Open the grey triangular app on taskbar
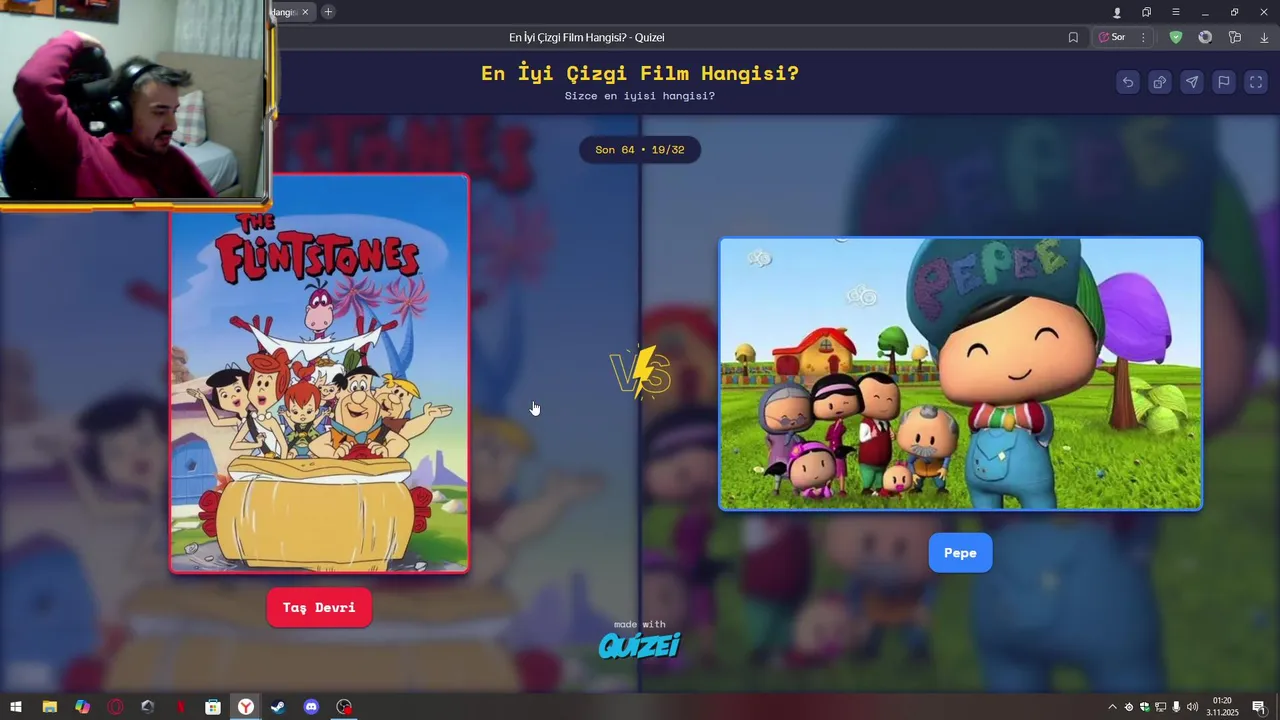Image resolution: width=1280 pixels, height=720 pixels. (148, 707)
